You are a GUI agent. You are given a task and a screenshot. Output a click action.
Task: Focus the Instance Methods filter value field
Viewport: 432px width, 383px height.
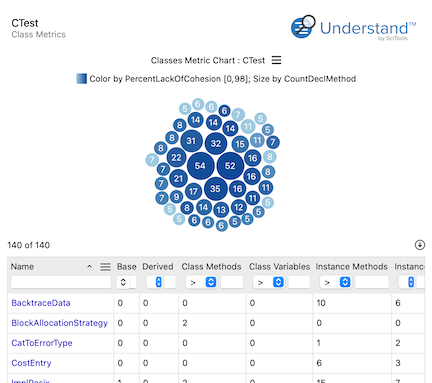point(372,282)
